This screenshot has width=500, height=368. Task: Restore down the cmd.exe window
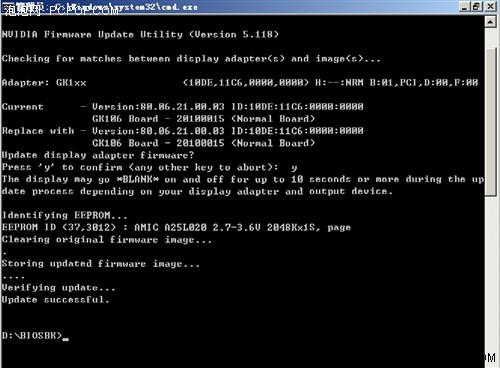click(x=477, y=6)
